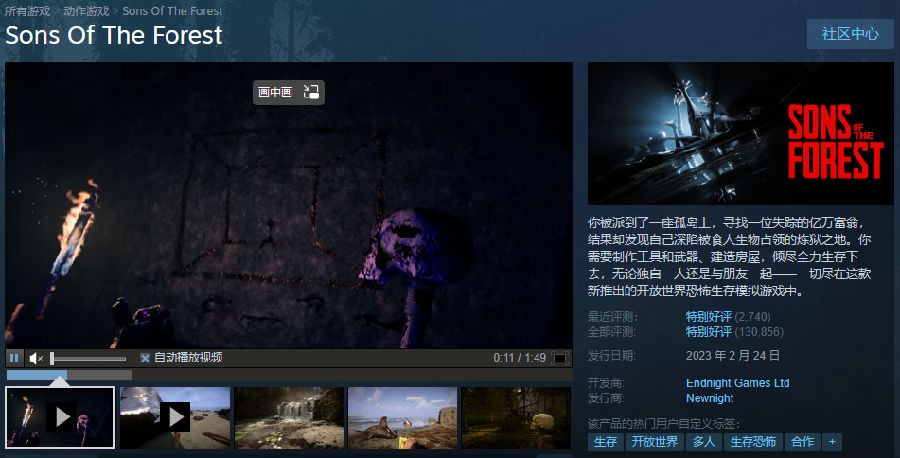
Task: View the forest cabin screenshot thumbnail
Action: (516, 417)
